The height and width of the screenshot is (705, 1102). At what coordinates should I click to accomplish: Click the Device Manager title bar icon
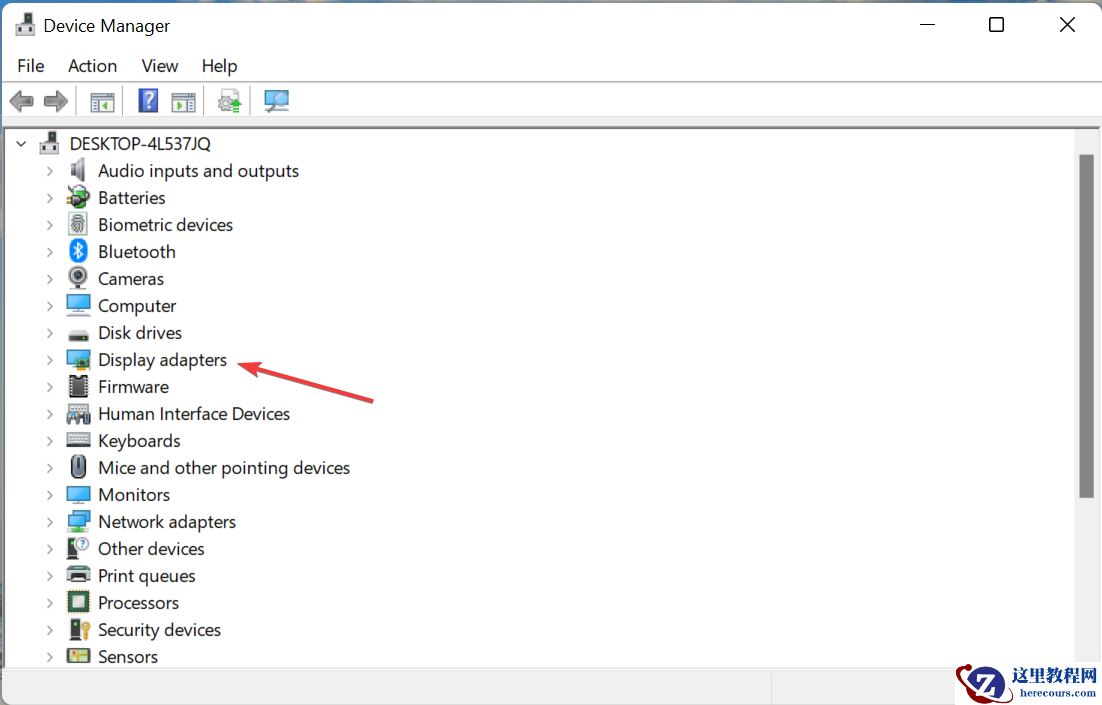click(x=25, y=25)
